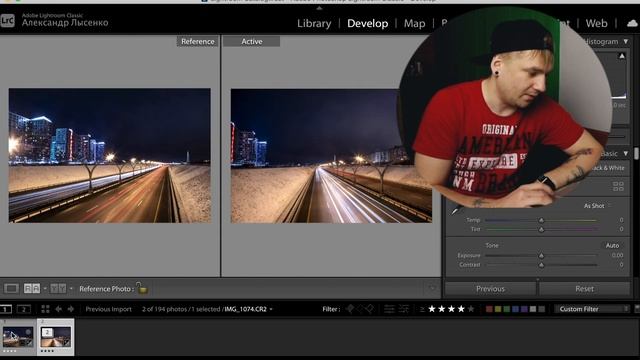Go forward to next source arrow
Image resolution: width=640 pixels, height=360 pixels.
pyautogui.click(x=71, y=309)
